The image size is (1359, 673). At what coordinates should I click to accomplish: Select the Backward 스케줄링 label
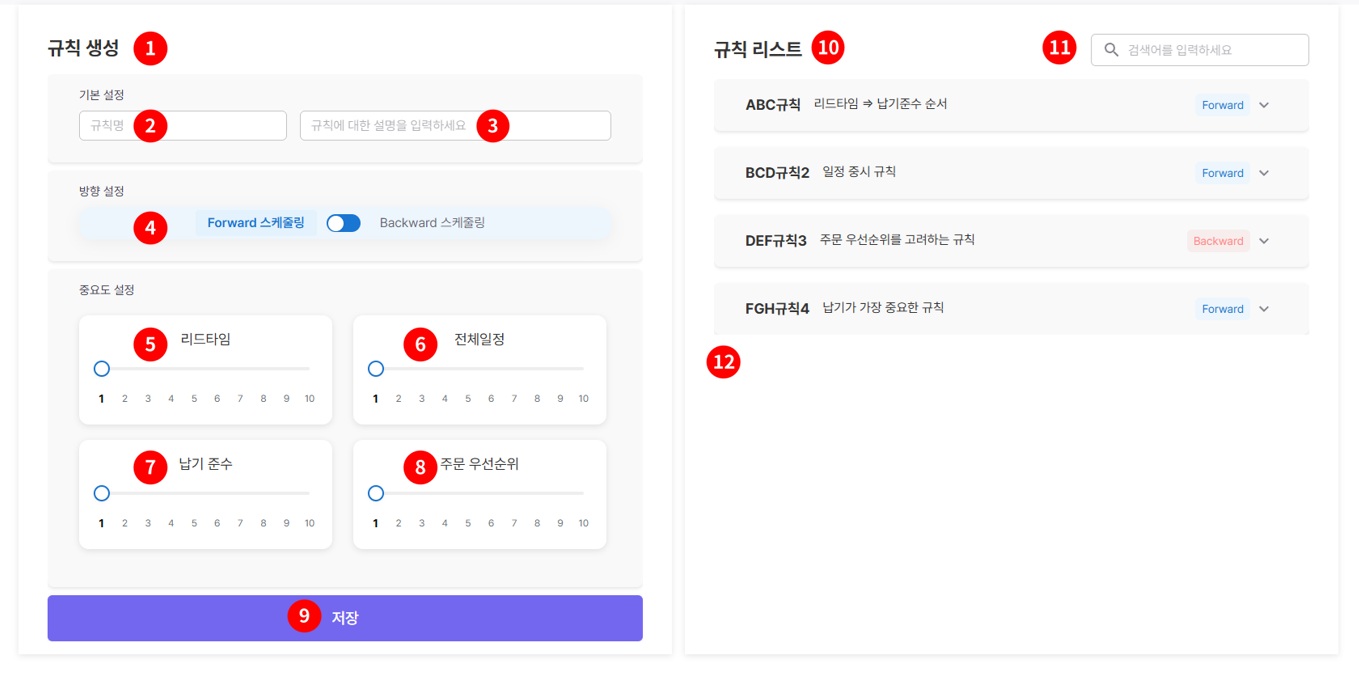pyautogui.click(x=432, y=223)
